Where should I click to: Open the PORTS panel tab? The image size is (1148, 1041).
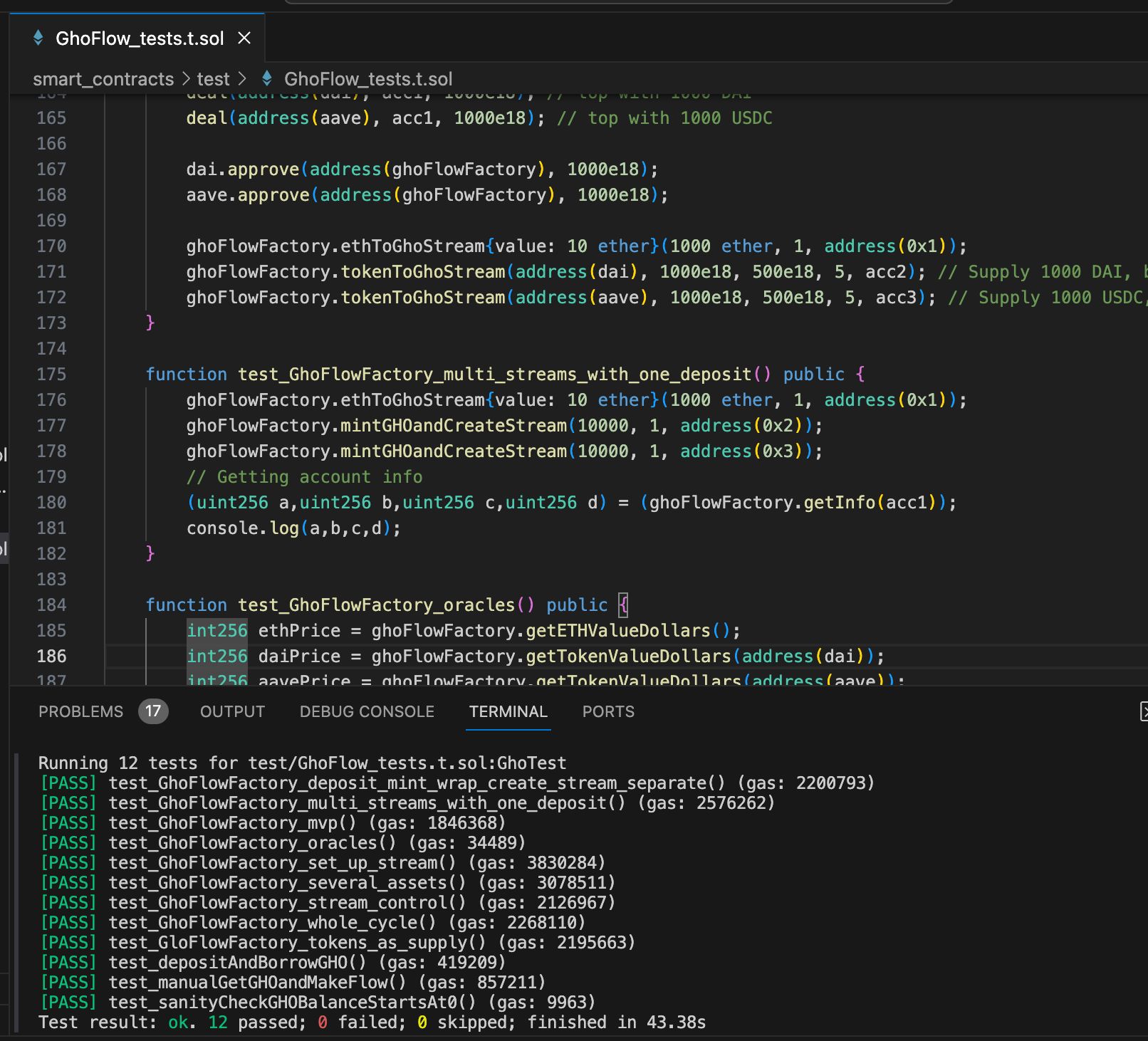(x=608, y=711)
